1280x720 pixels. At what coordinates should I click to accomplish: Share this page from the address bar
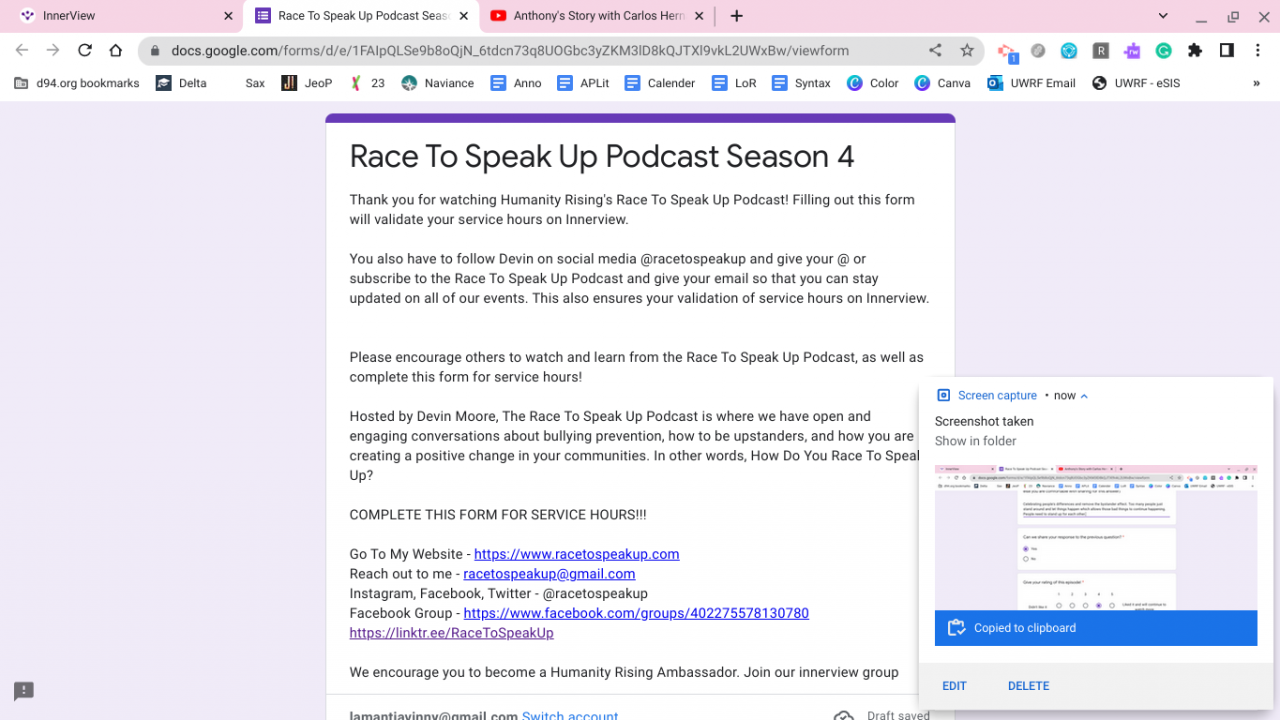click(935, 50)
